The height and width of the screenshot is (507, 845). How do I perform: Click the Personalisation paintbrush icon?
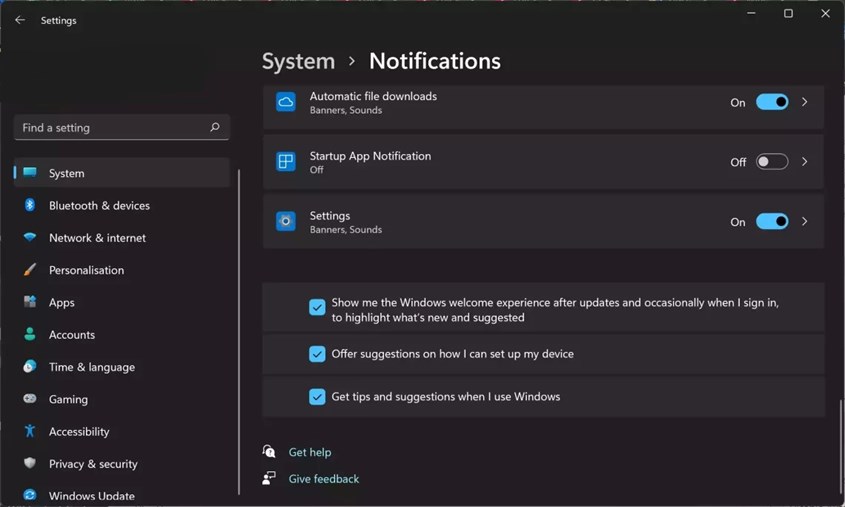pos(30,269)
